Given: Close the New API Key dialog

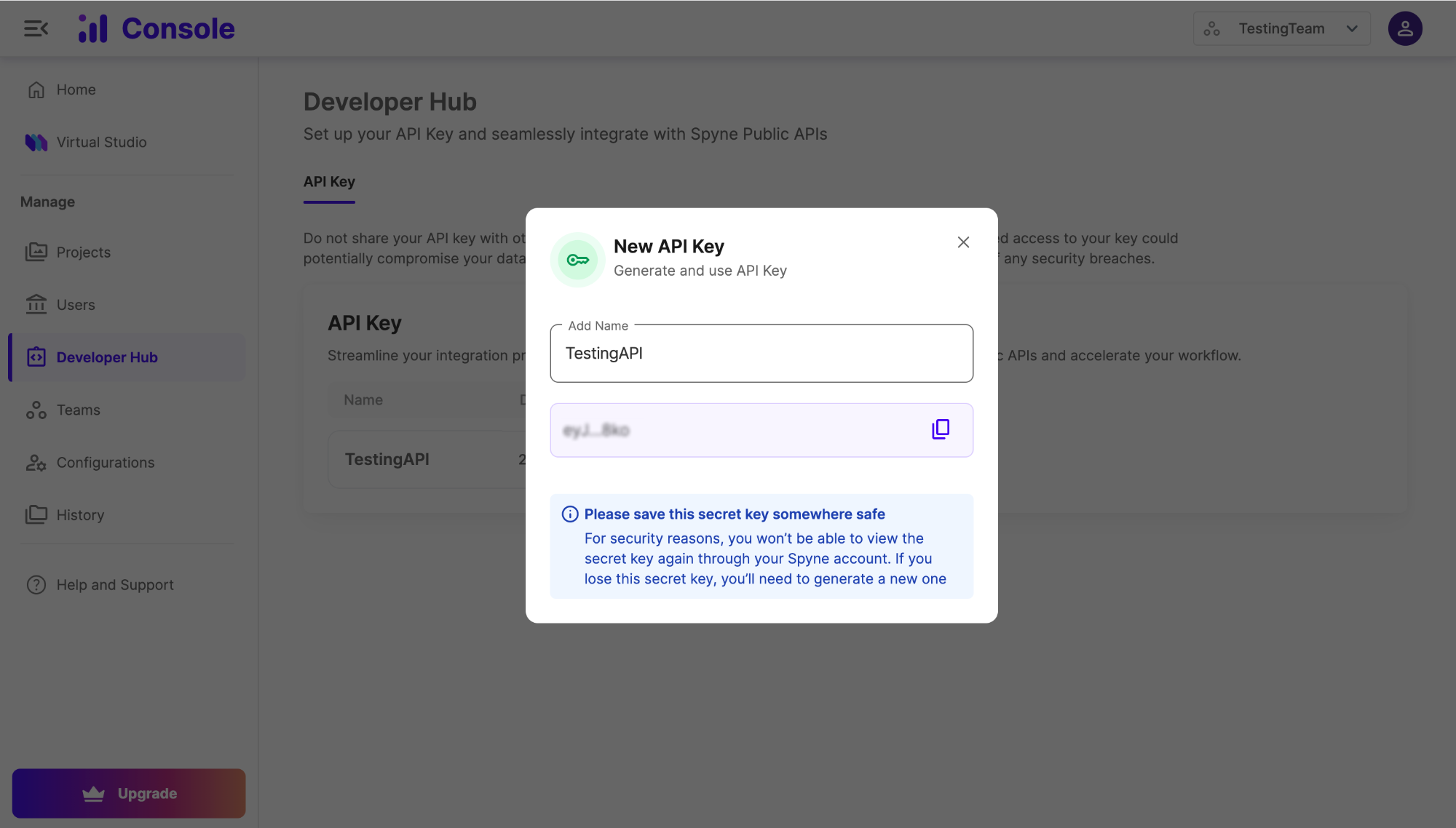Looking at the screenshot, I should pos(963,242).
